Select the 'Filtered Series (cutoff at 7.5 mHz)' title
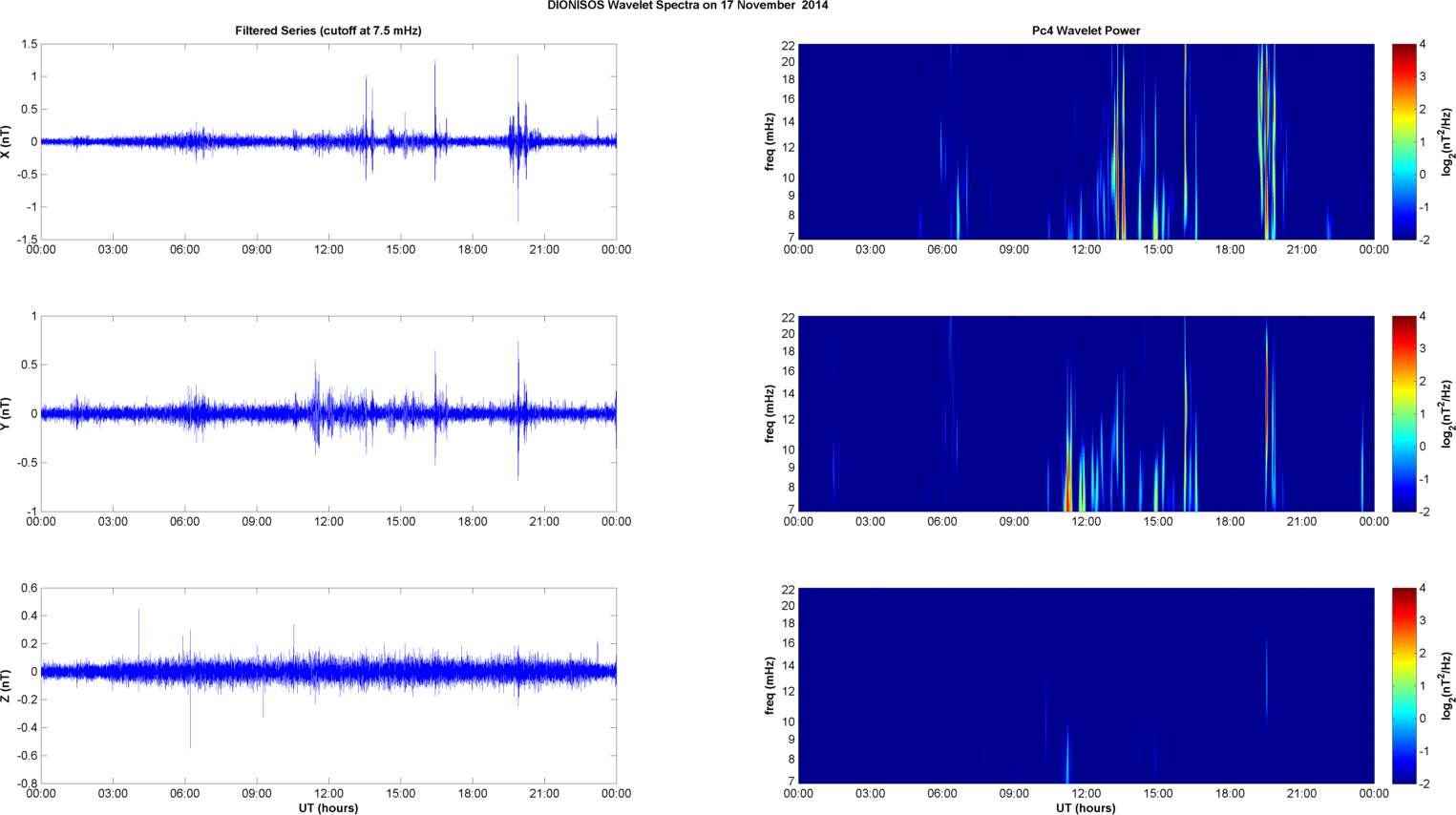 328,31
